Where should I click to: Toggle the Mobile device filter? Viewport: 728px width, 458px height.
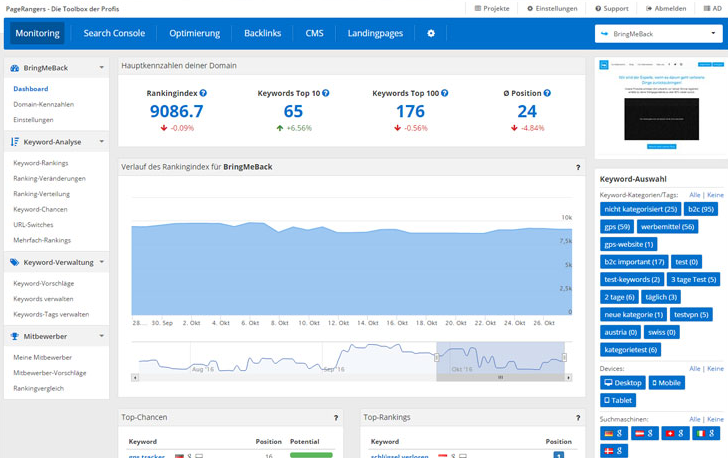pos(667,382)
